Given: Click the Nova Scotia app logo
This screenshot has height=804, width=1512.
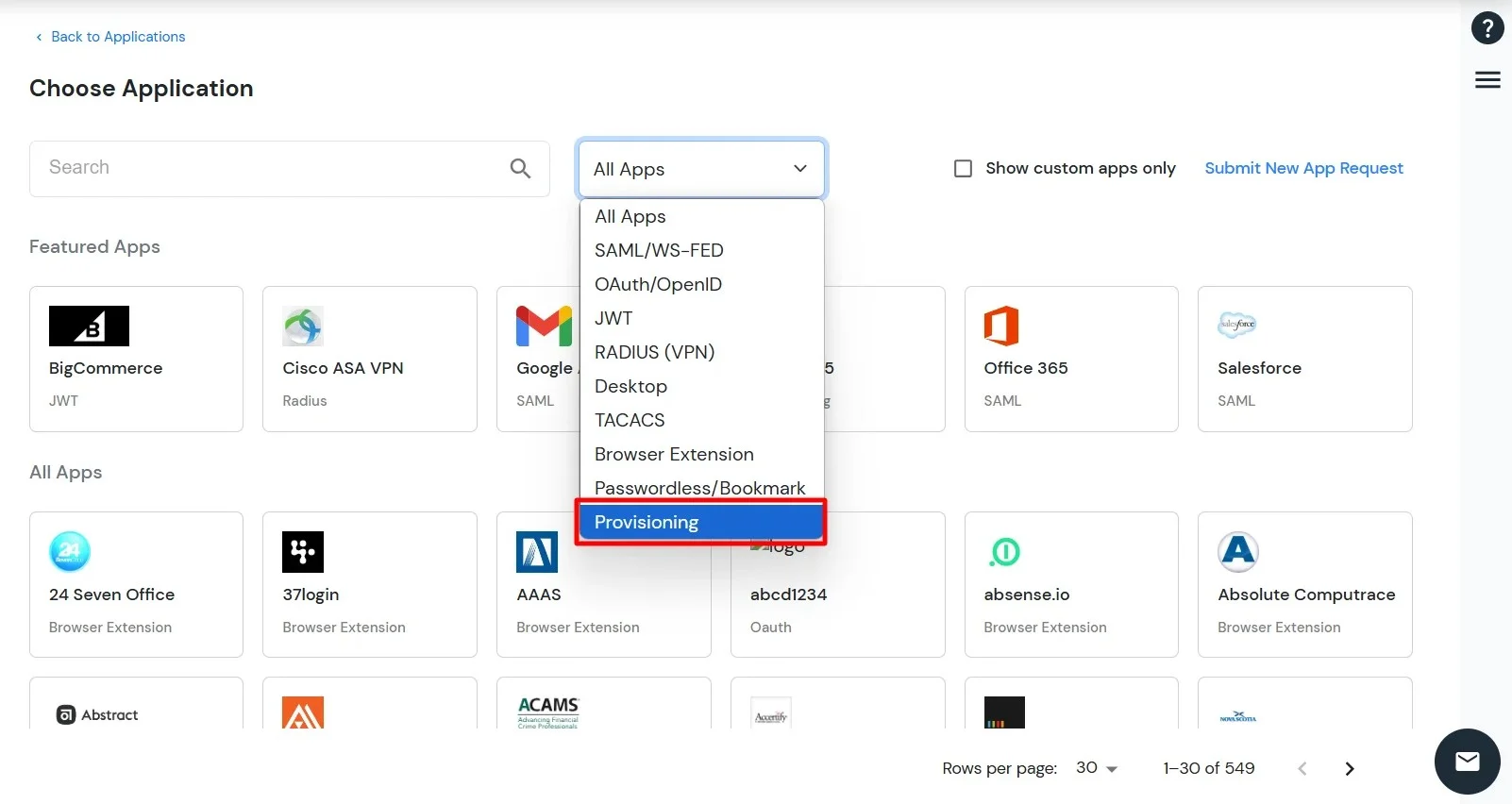Looking at the screenshot, I should pyautogui.click(x=1238, y=717).
